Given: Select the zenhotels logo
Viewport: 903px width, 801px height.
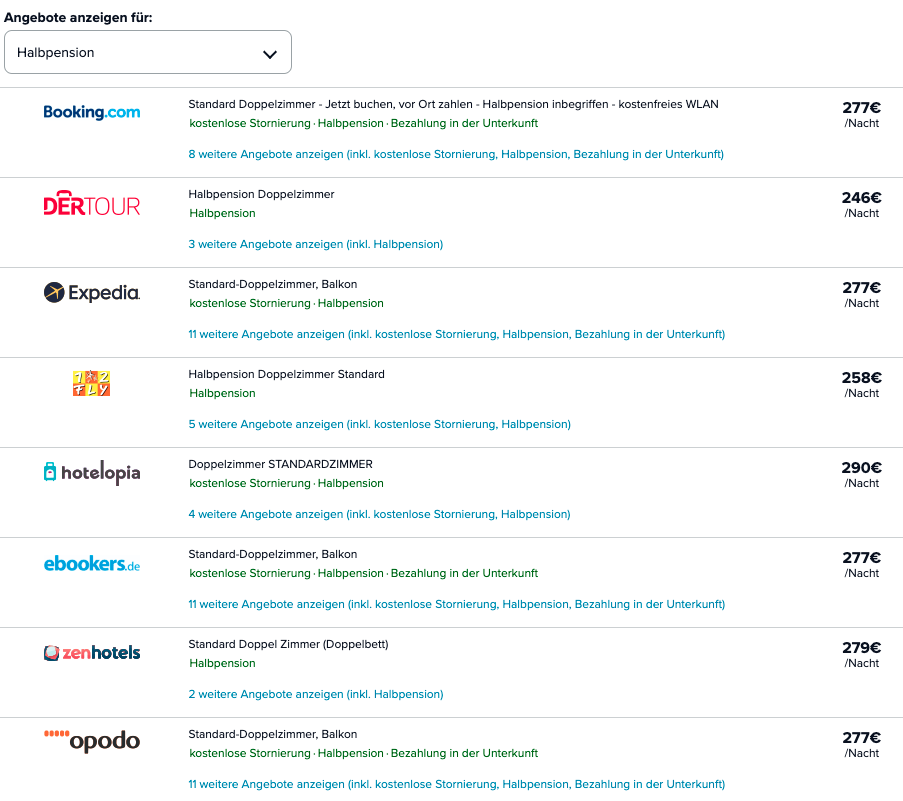Looking at the screenshot, I should point(92,652).
